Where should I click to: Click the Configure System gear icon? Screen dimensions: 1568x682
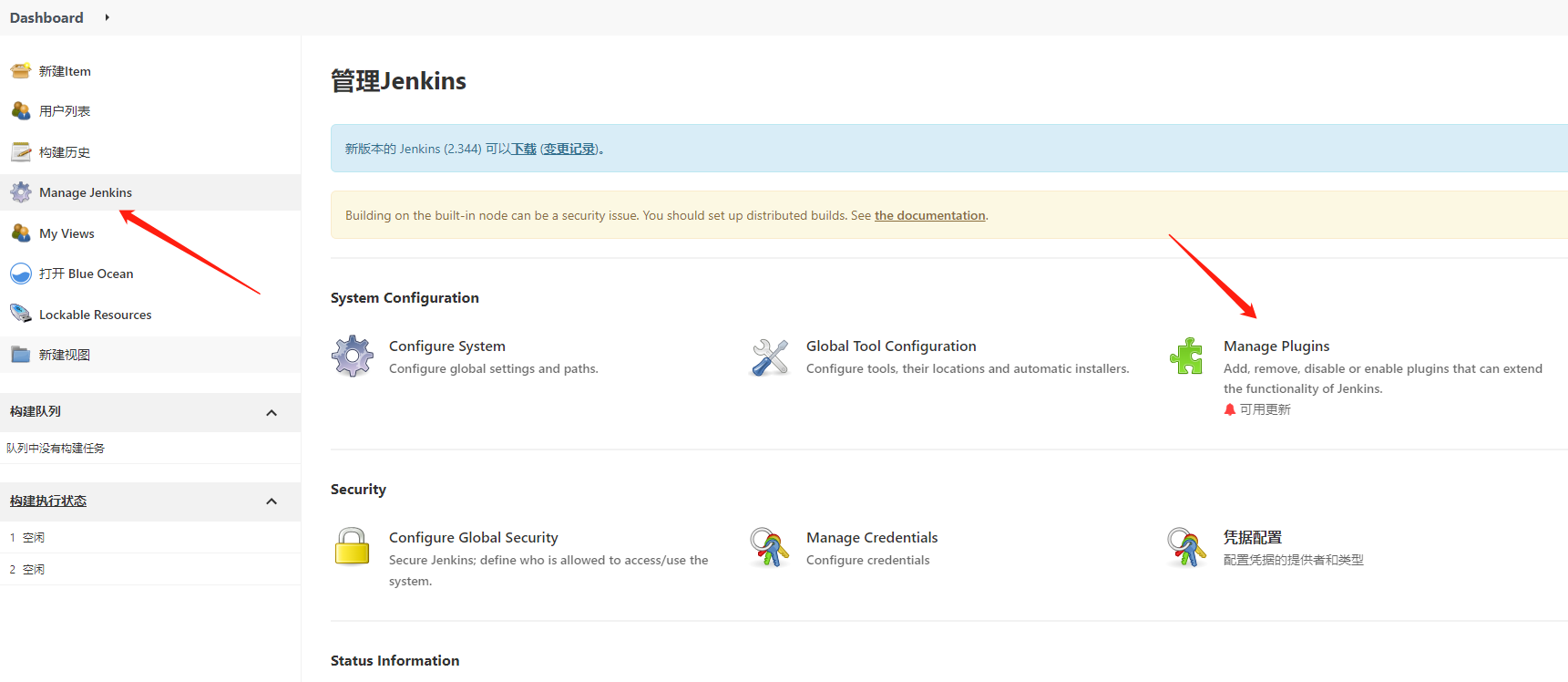click(353, 356)
